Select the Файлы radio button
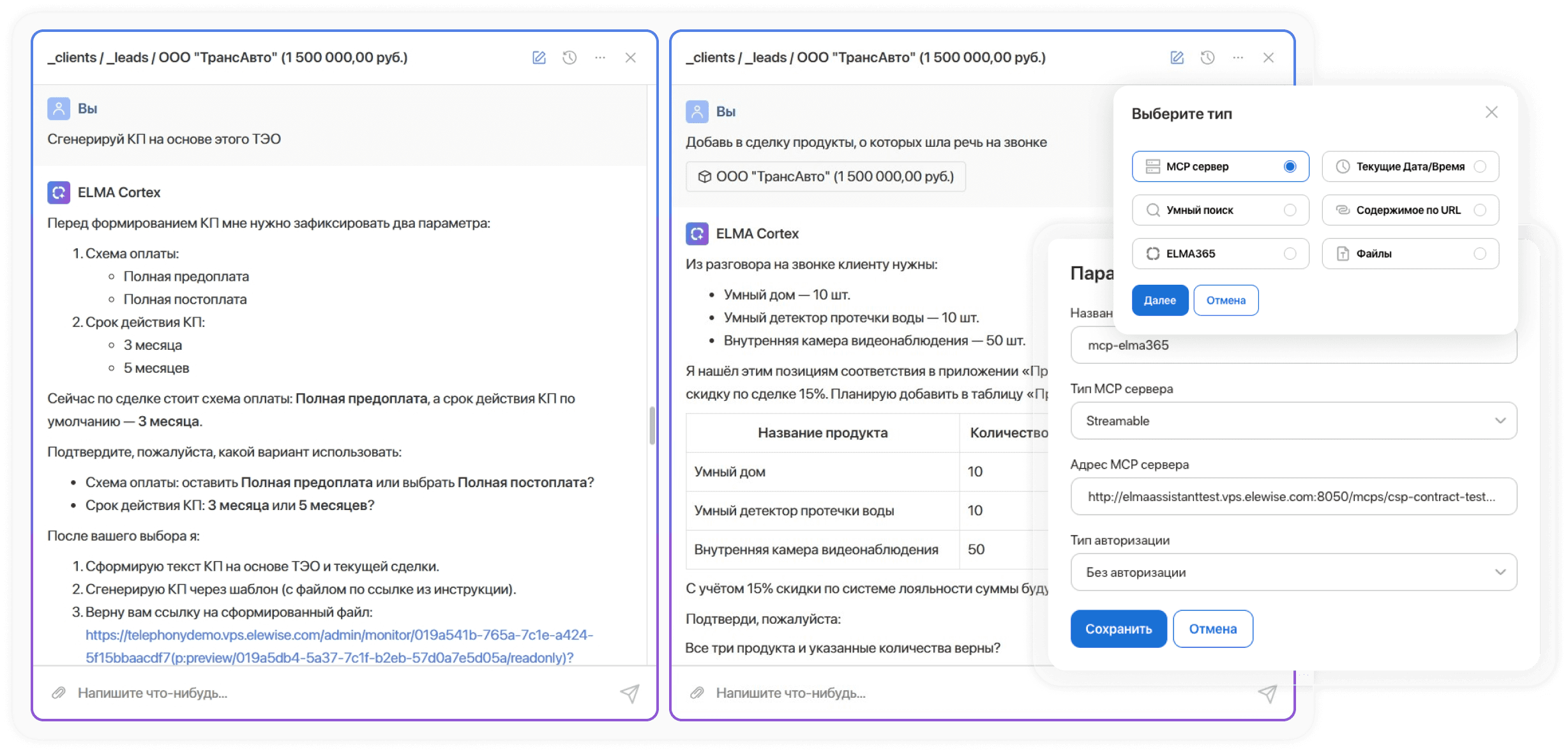 click(x=1481, y=253)
